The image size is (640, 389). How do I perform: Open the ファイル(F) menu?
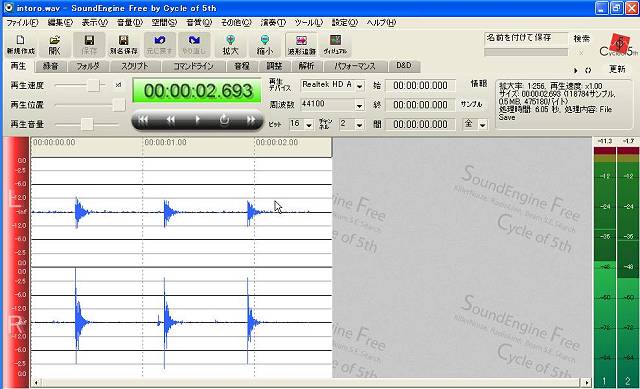pyautogui.click(x=22, y=23)
